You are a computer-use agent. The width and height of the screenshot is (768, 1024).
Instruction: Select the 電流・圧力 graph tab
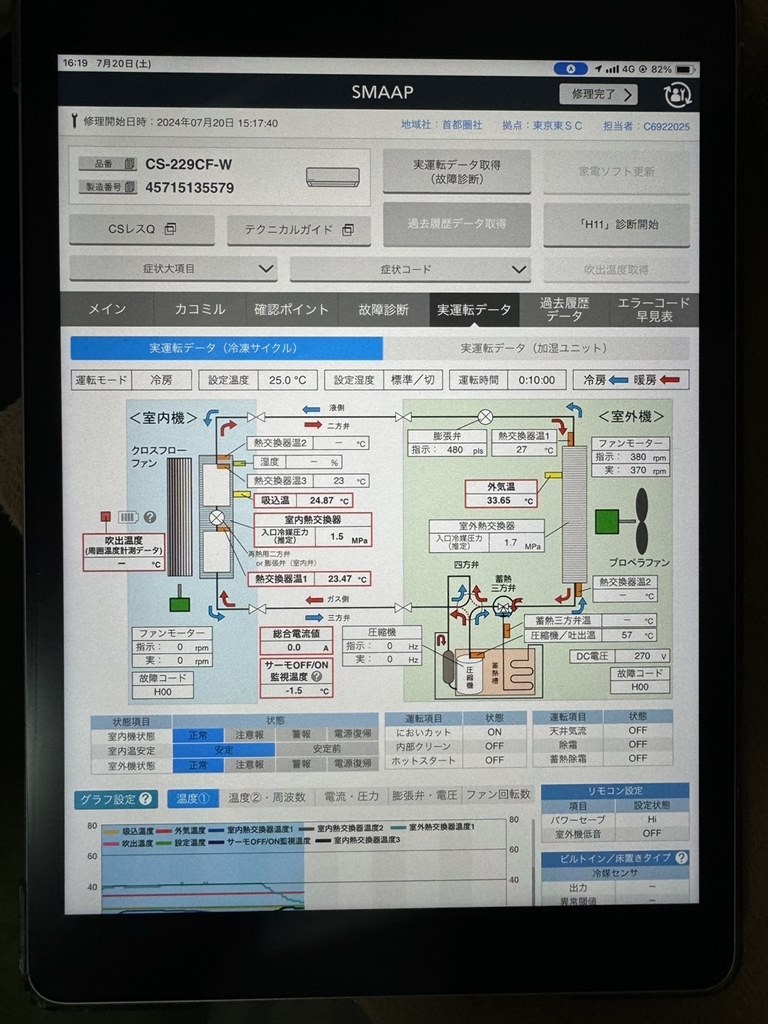[x=351, y=797]
